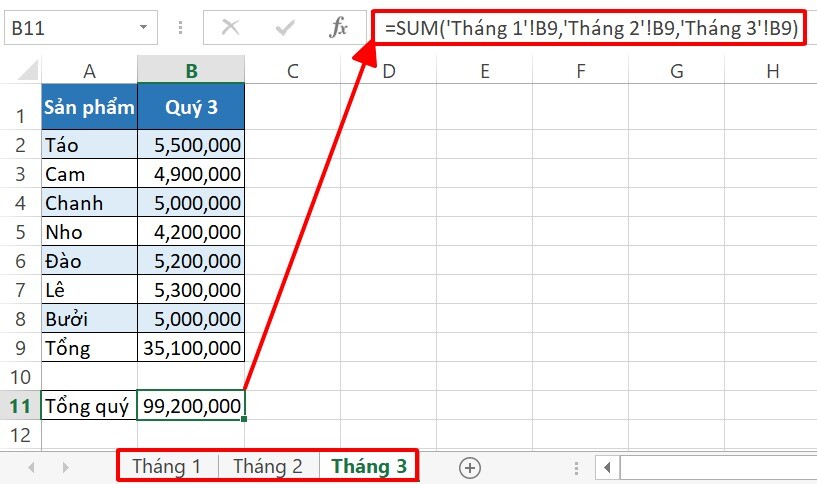The image size is (817, 484).
Task: Select row 1 header
Action: [x=20, y=107]
